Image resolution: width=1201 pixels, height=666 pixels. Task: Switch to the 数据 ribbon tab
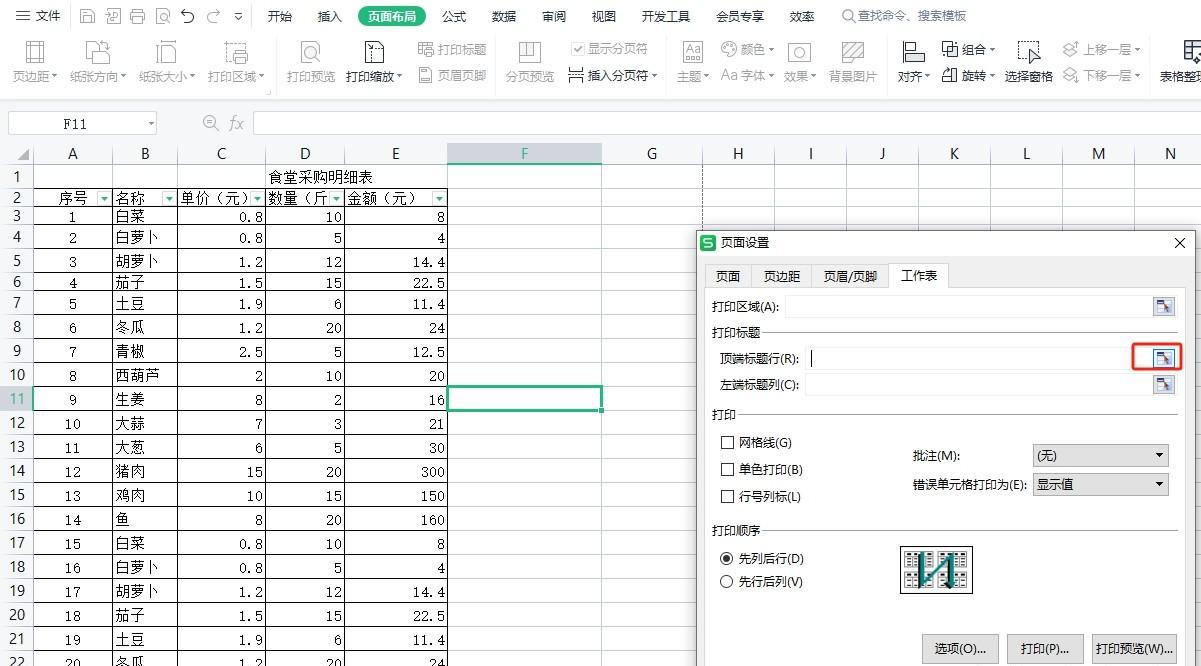click(x=504, y=16)
